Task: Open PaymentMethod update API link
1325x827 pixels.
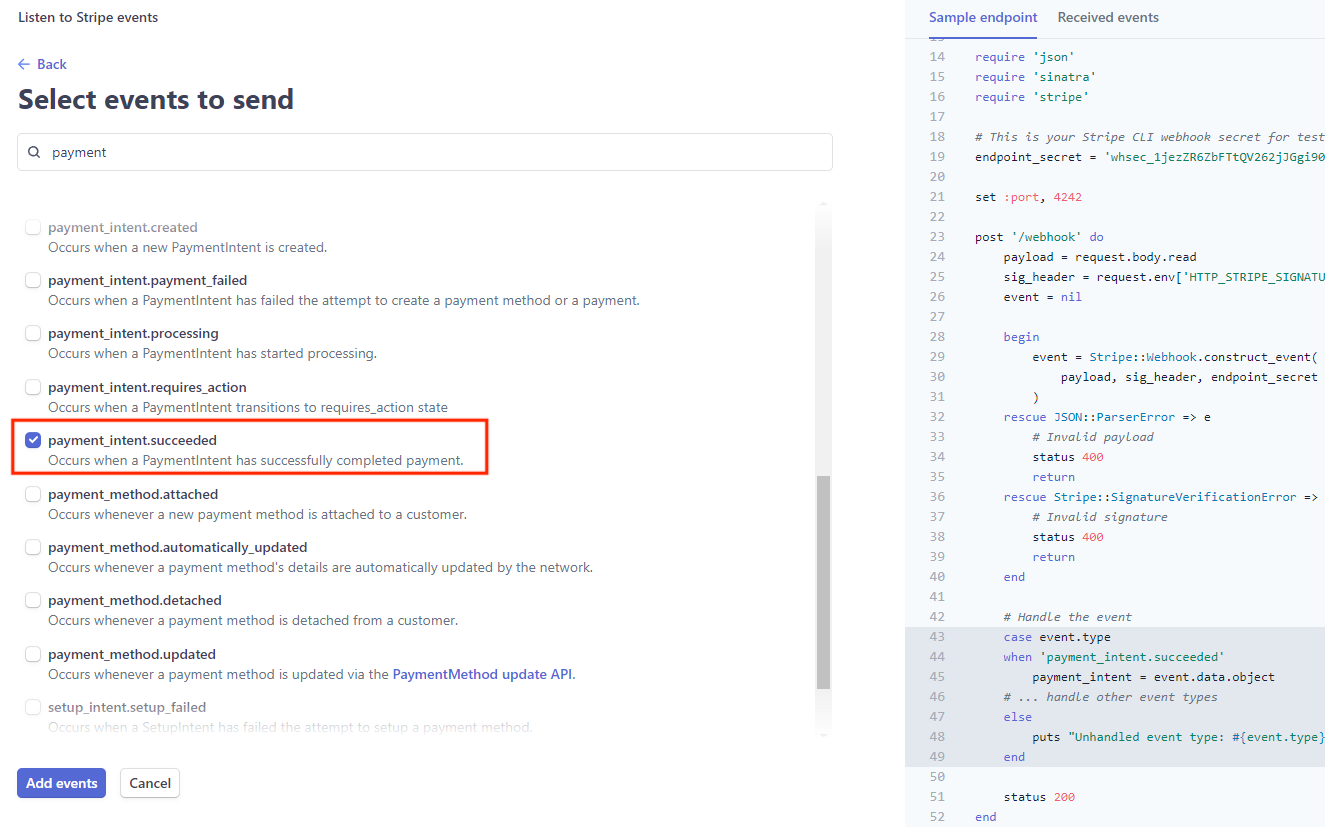Action: click(x=484, y=674)
